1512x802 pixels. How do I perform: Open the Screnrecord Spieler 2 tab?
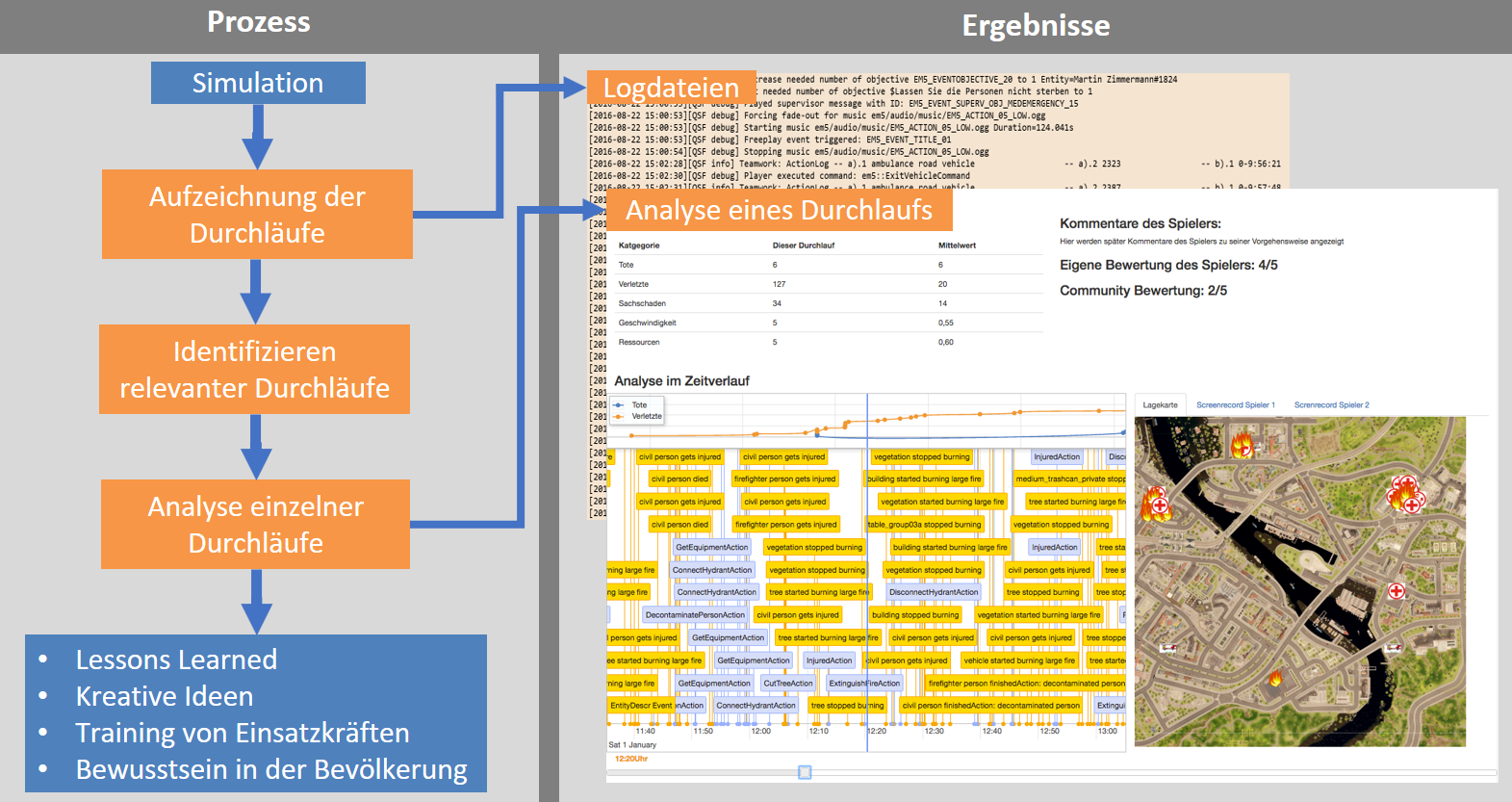click(1331, 405)
